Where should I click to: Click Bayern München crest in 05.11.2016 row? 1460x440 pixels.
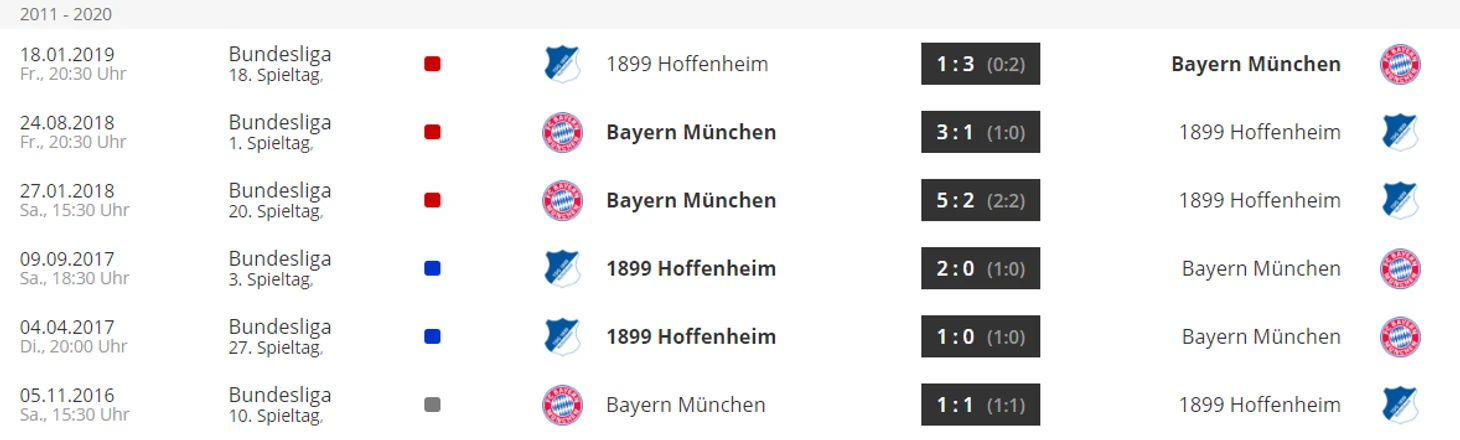click(x=562, y=404)
